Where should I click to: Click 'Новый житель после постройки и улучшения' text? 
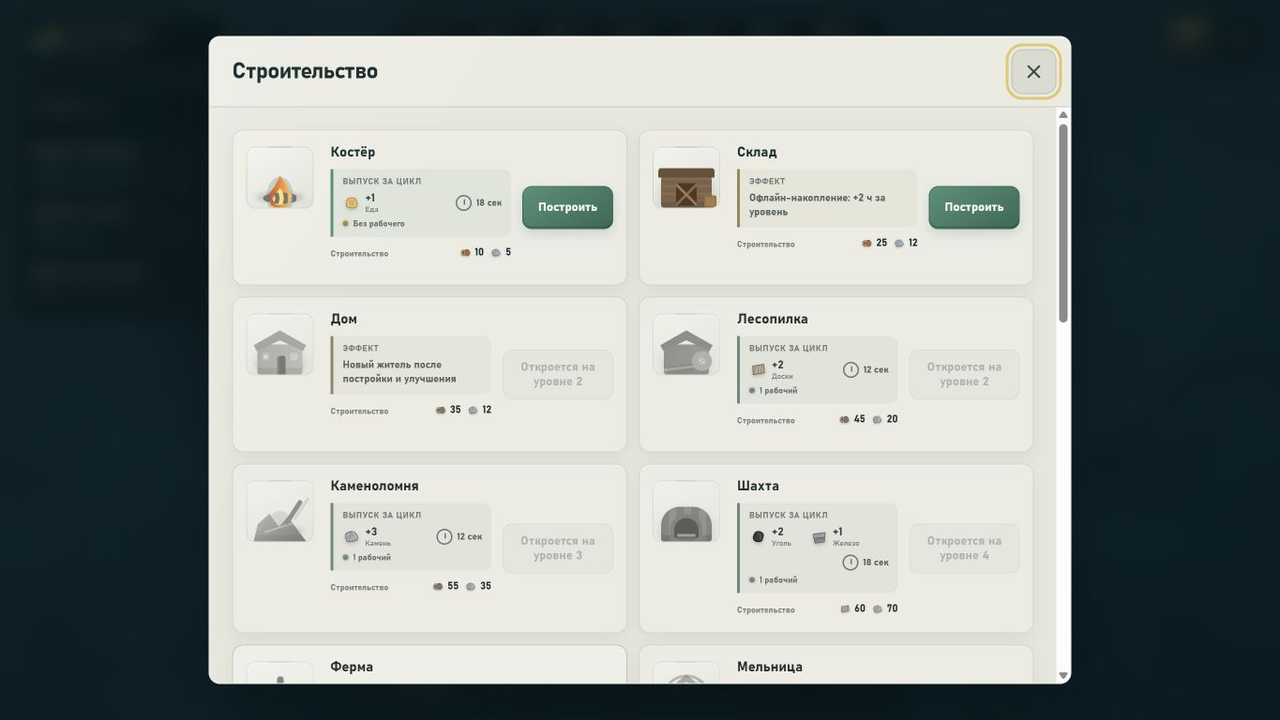click(400, 372)
